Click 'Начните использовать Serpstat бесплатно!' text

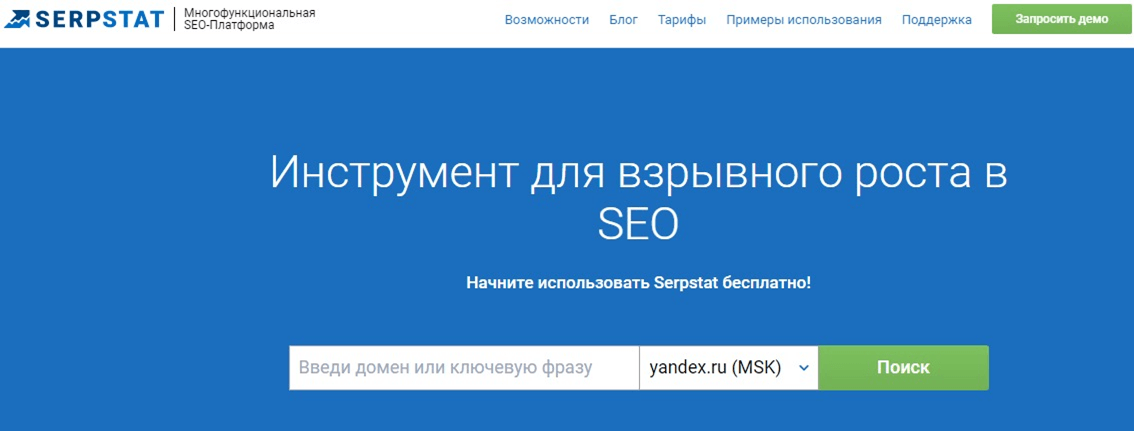click(639, 282)
